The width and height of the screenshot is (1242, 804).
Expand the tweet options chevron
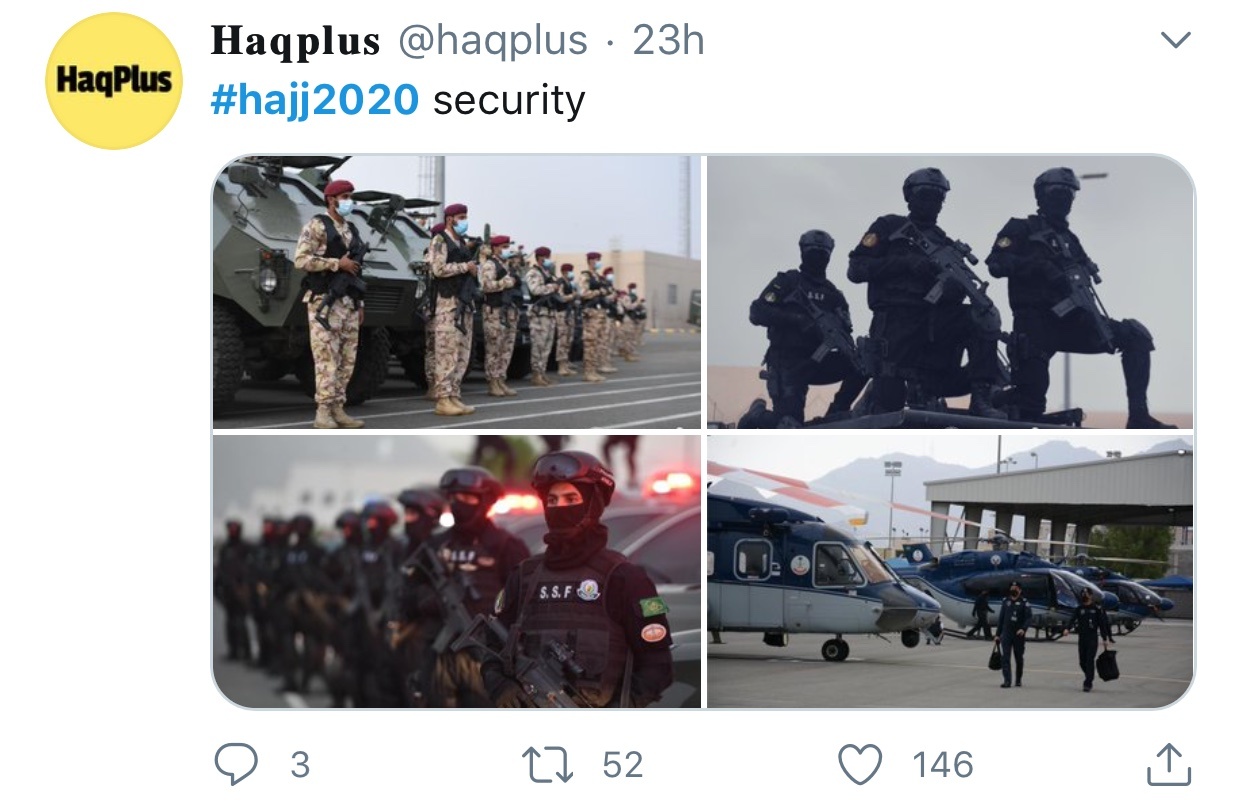(x=1175, y=40)
